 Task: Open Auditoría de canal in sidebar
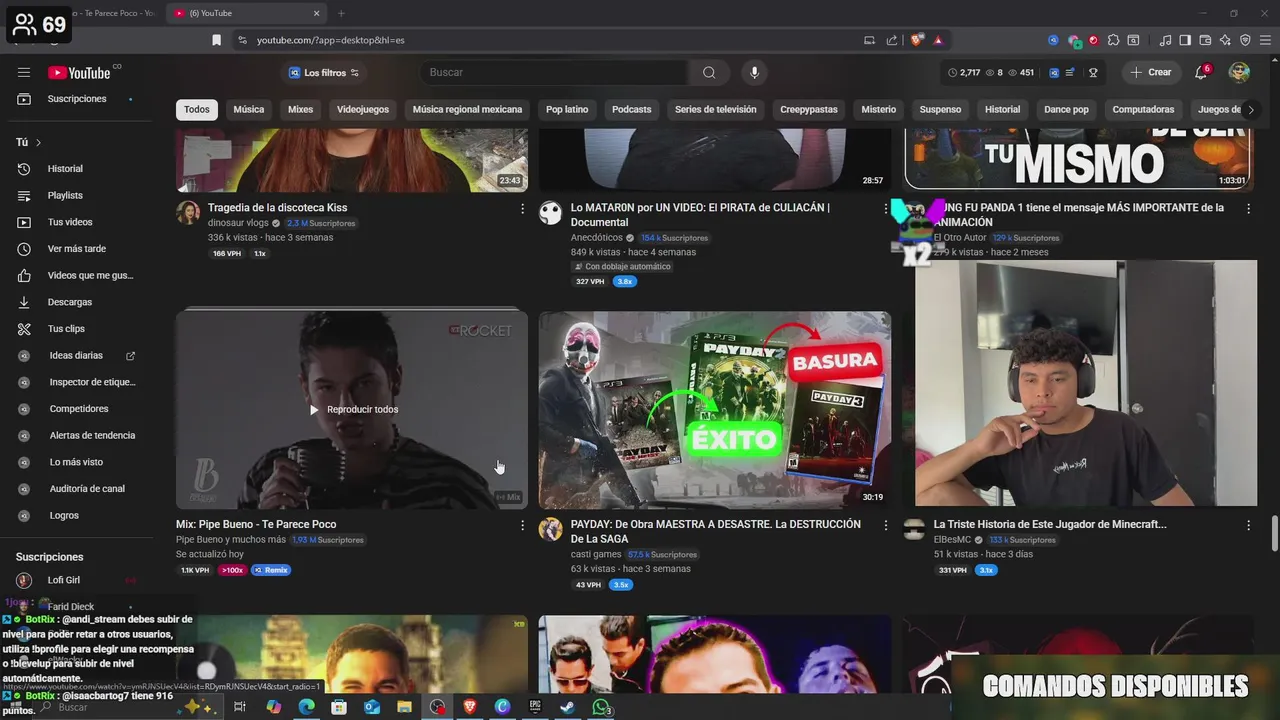point(79,489)
